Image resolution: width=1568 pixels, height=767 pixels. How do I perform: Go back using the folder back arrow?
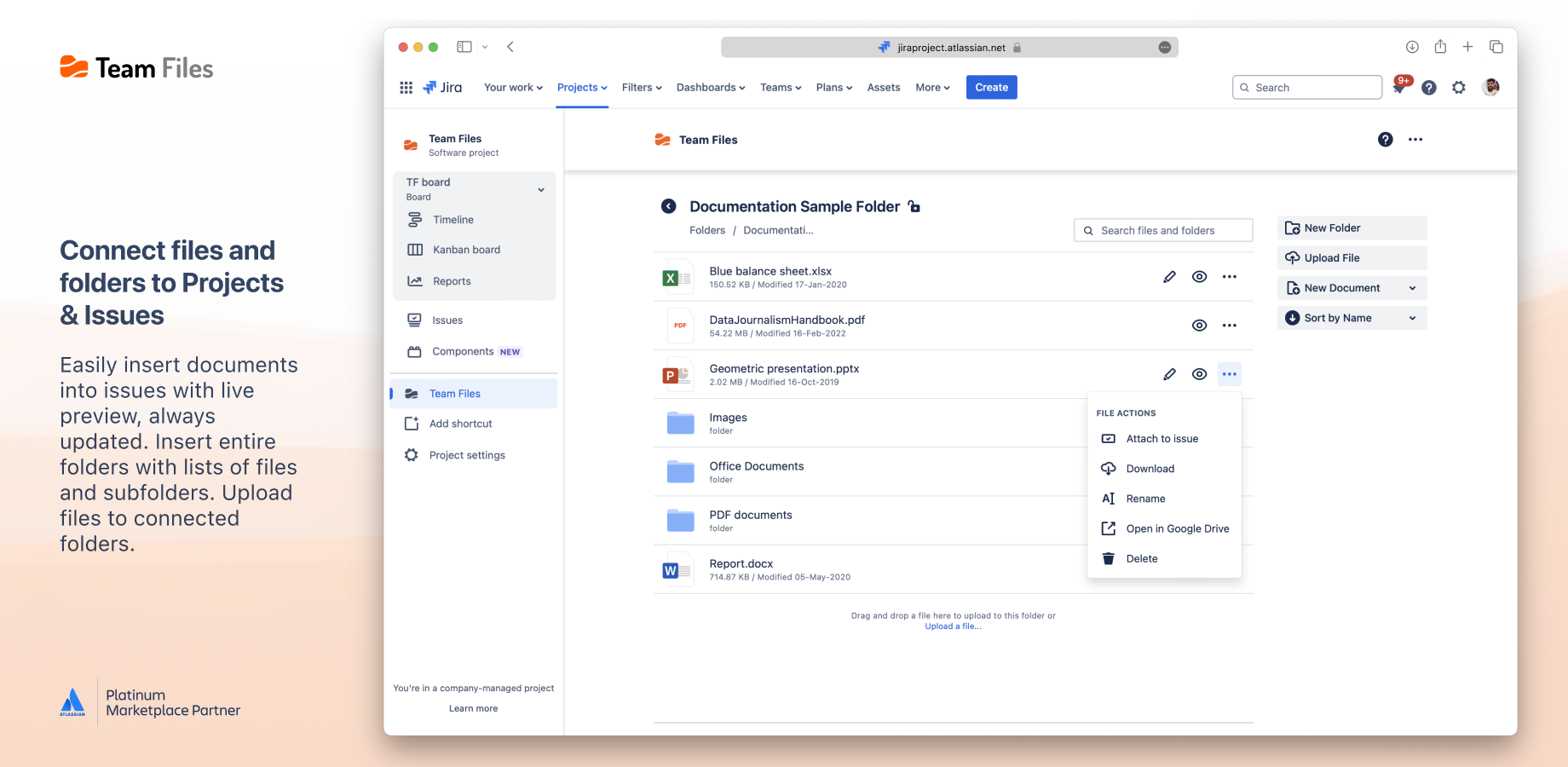pyautogui.click(x=669, y=206)
